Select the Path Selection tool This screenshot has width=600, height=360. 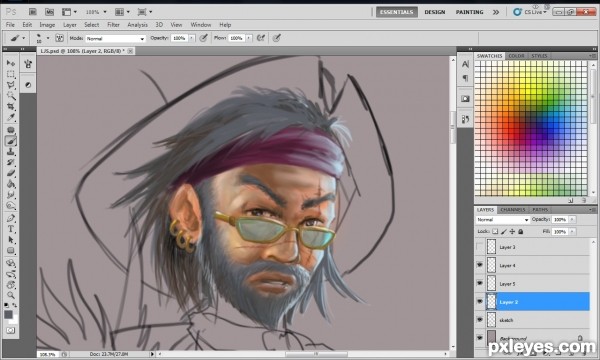point(11,240)
